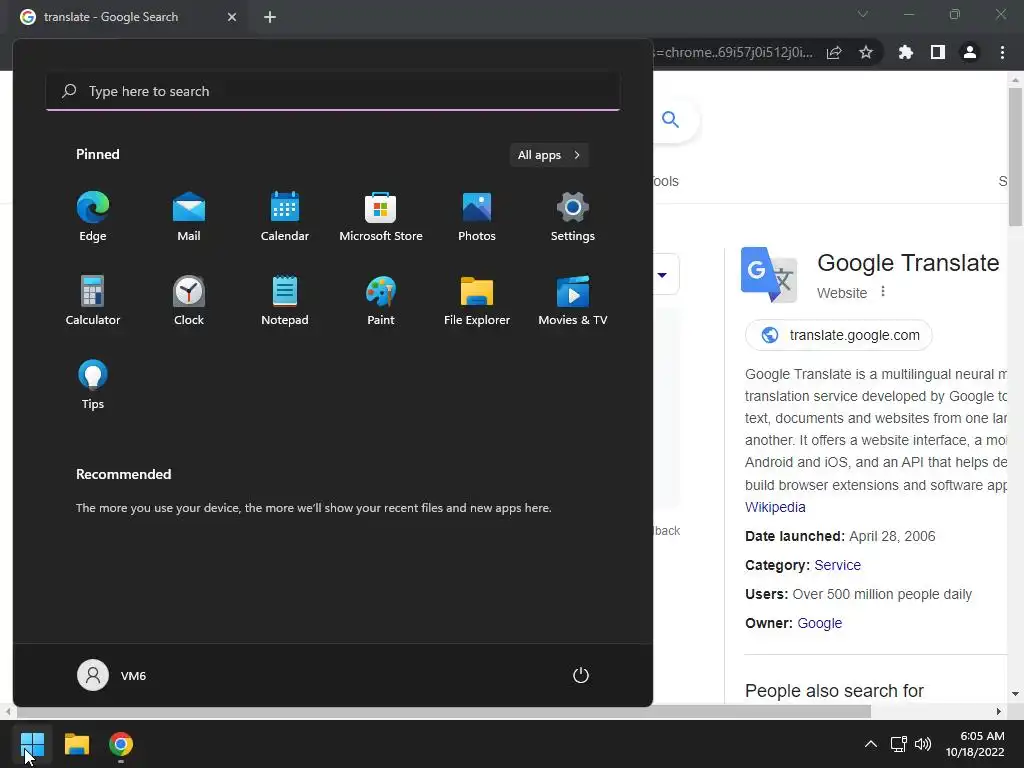Click the Google owner link
1024x768 pixels.
coord(820,623)
